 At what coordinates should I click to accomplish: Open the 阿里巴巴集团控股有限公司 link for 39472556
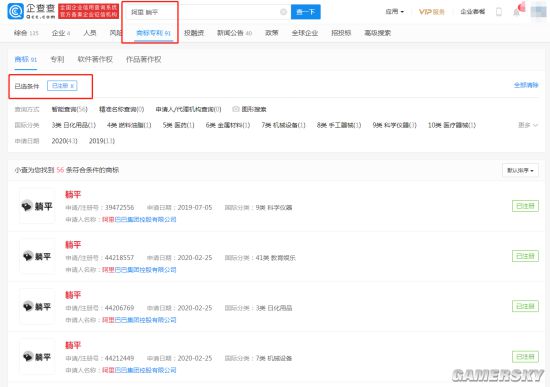pos(139,219)
